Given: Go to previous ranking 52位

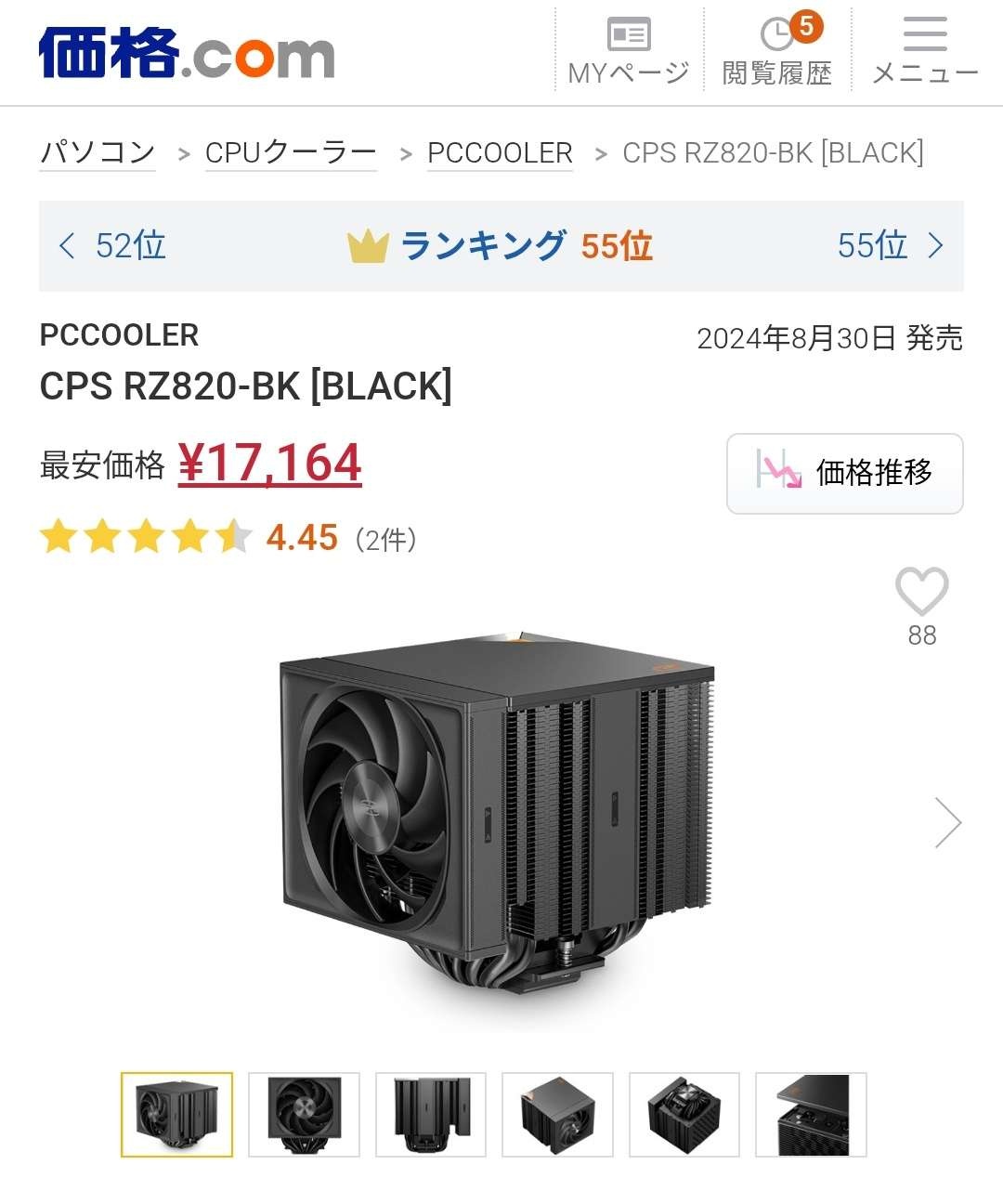Looking at the screenshot, I should click(x=112, y=246).
